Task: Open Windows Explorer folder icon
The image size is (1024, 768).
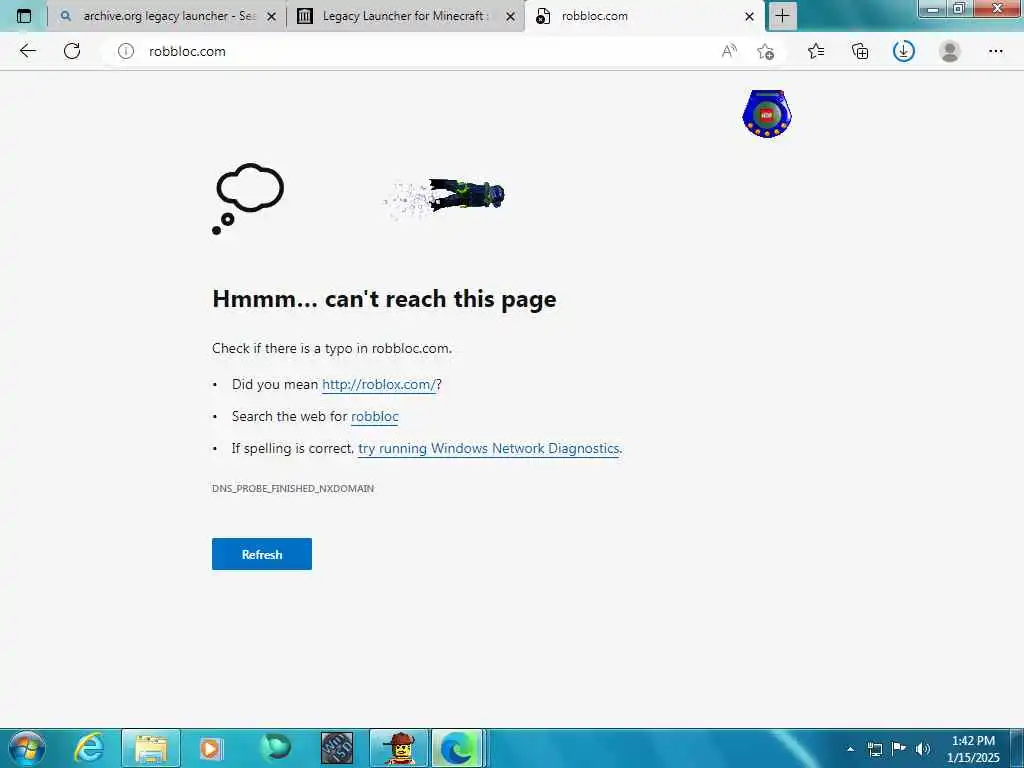Action: point(151,748)
